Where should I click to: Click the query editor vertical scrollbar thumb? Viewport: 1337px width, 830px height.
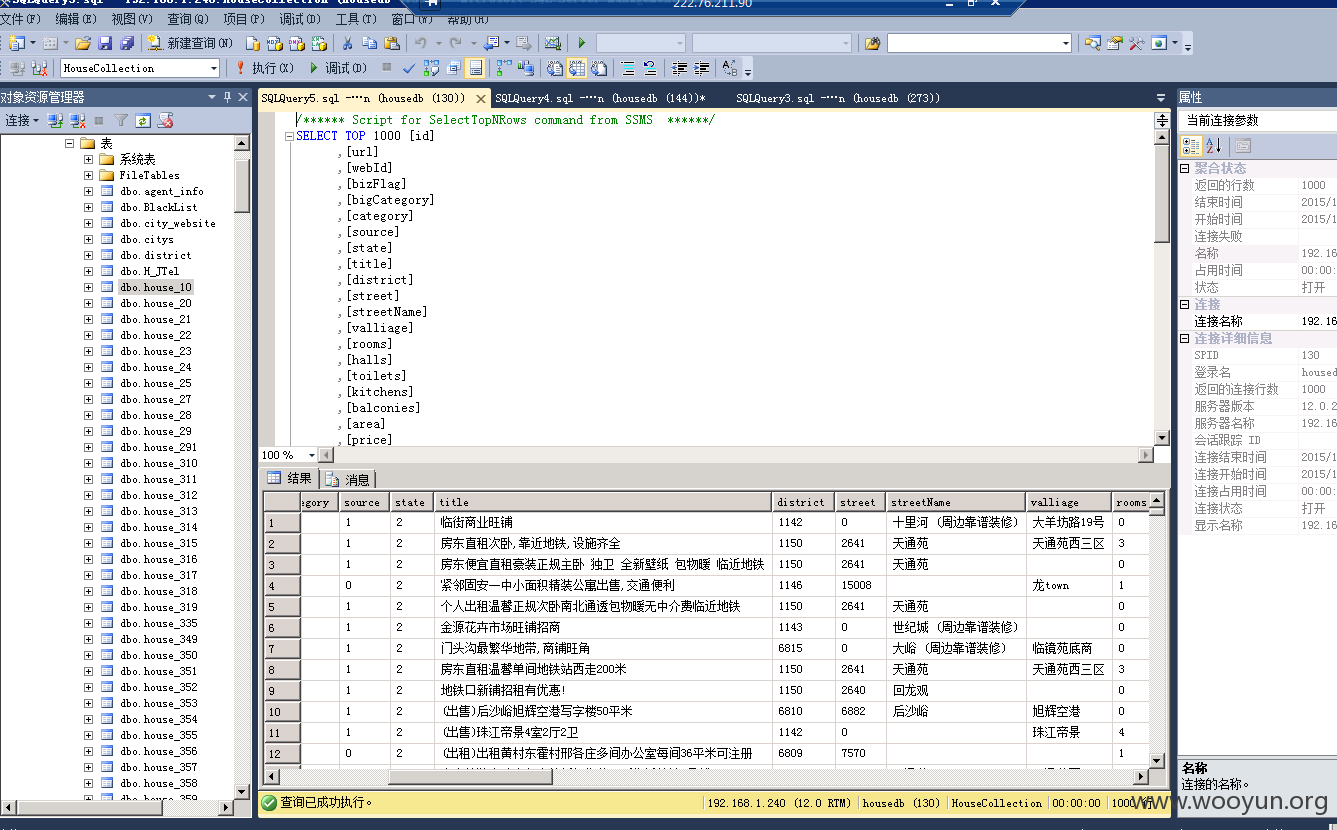(x=1161, y=192)
